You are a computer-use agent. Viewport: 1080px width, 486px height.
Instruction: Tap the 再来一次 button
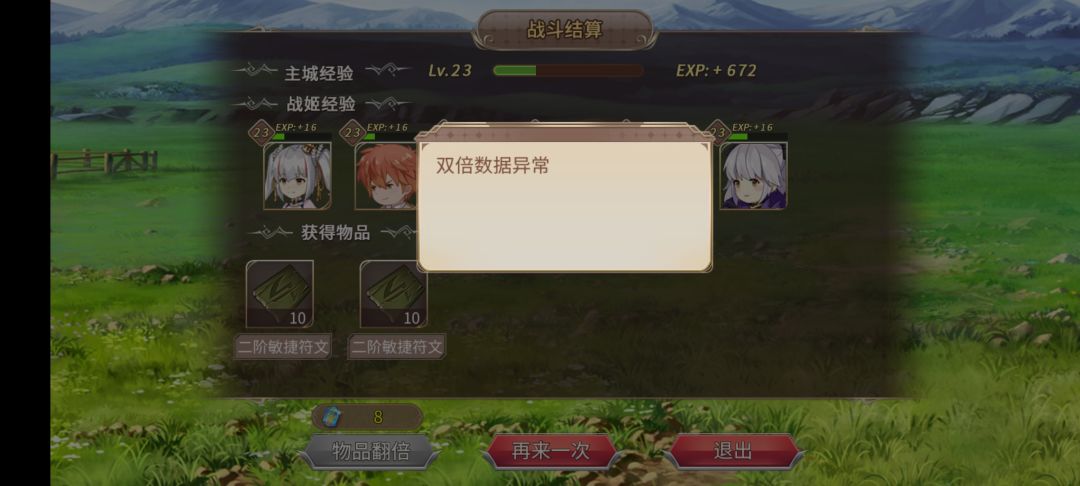pos(550,452)
